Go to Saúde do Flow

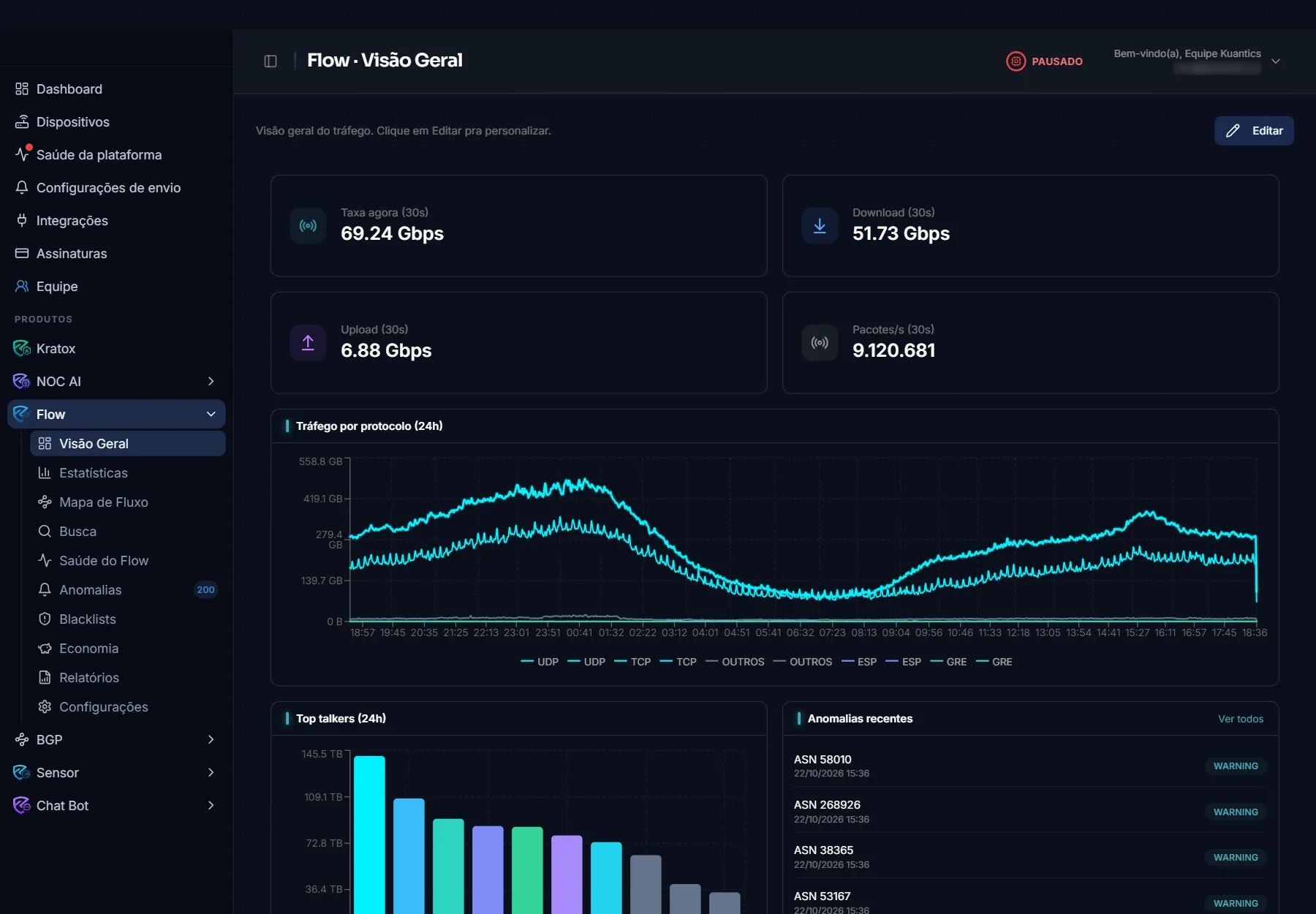[x=128, y=561]
